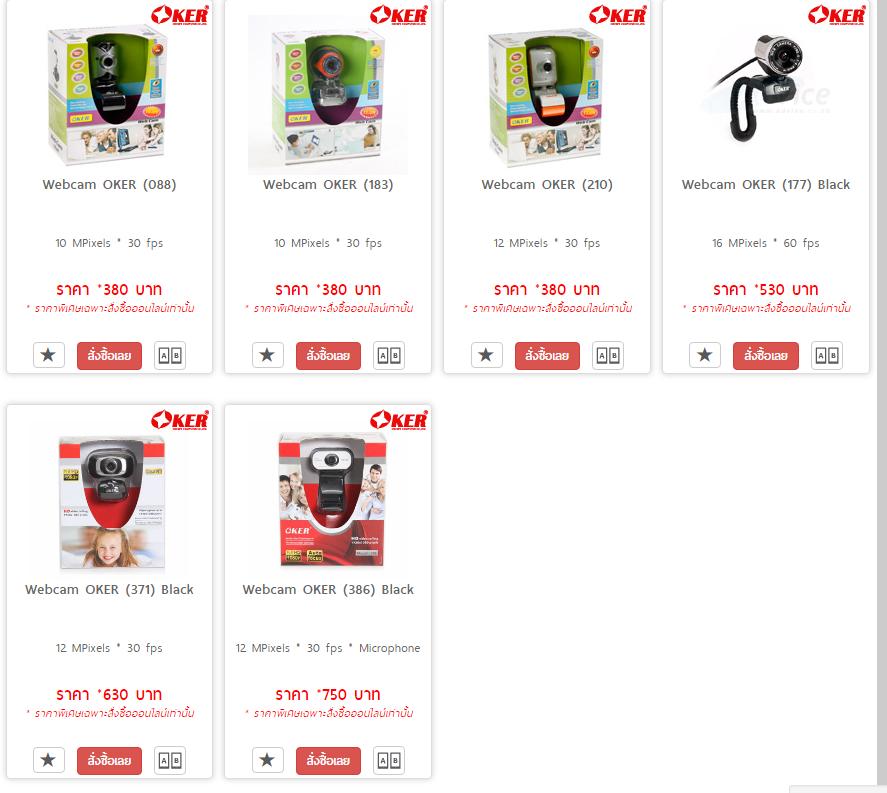Viewport: 887px width, 793px height.
Task: Click the page vertical scrollbar
Action: [882, 393]
